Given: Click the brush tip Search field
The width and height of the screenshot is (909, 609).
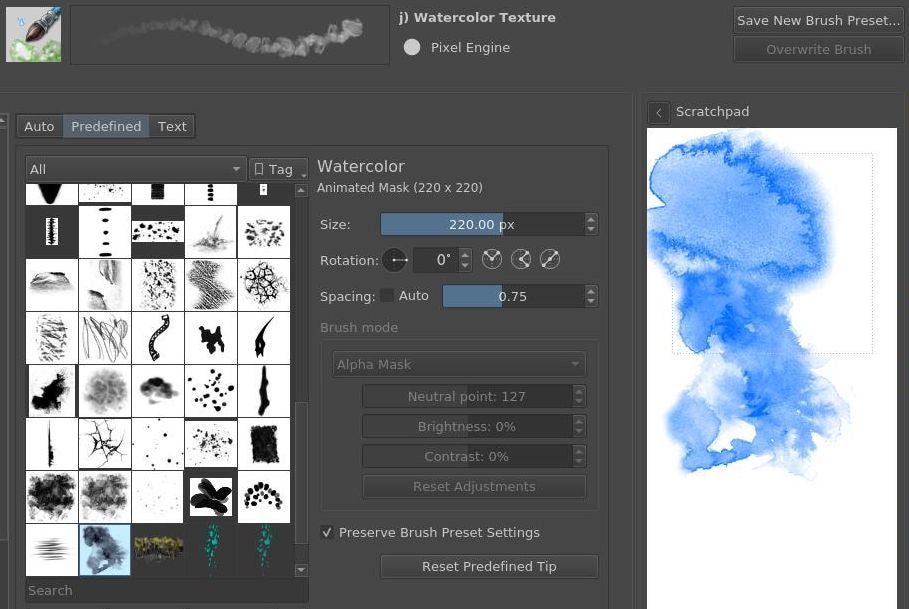Looking at the screenshot, I should coord(160,590).
